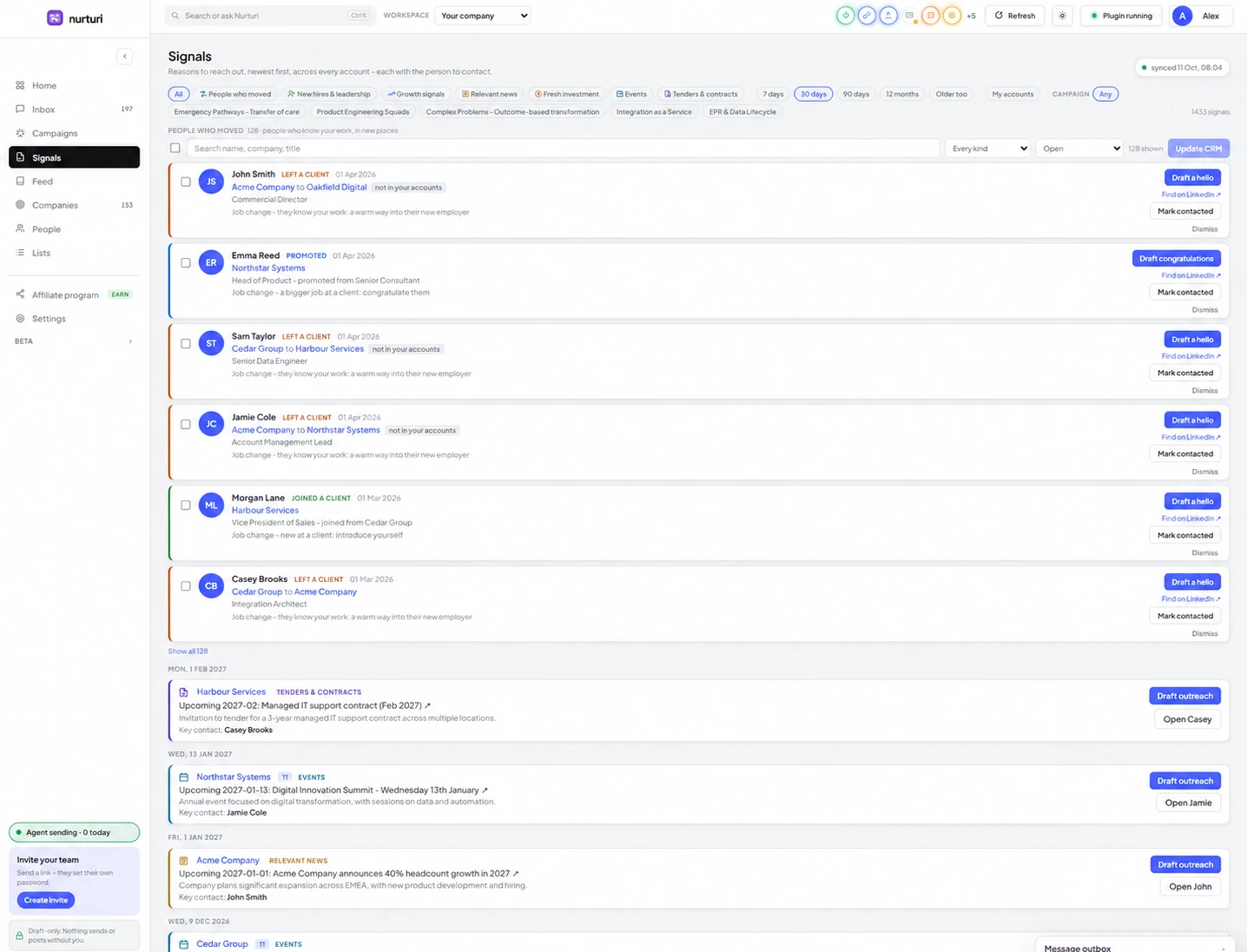Screen dimensions: 1247x952
Task: Expand the BETA section in sidebar
Action: coord(74,341)
